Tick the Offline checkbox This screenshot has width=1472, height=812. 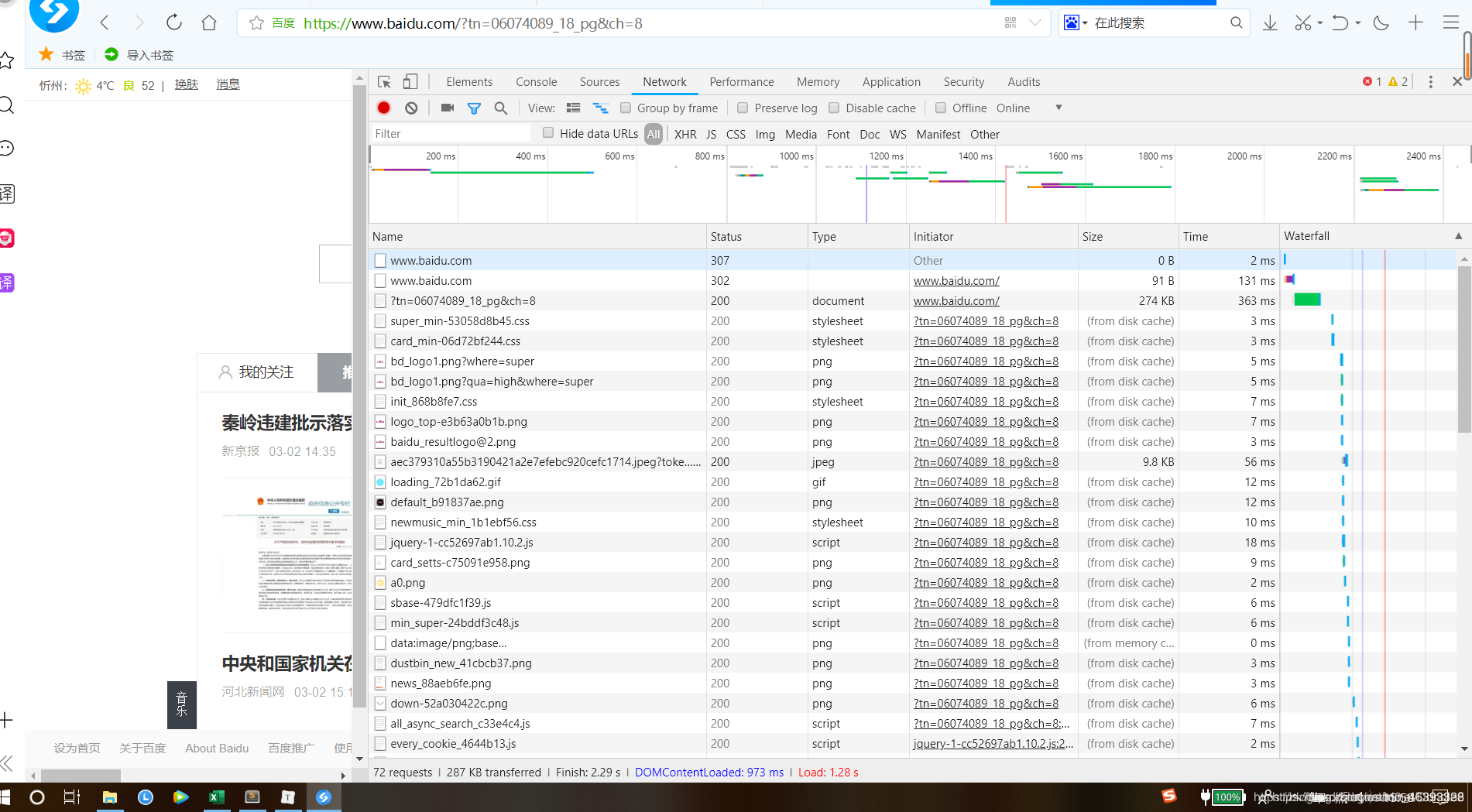pyautogui.click(x=941, y=108)
